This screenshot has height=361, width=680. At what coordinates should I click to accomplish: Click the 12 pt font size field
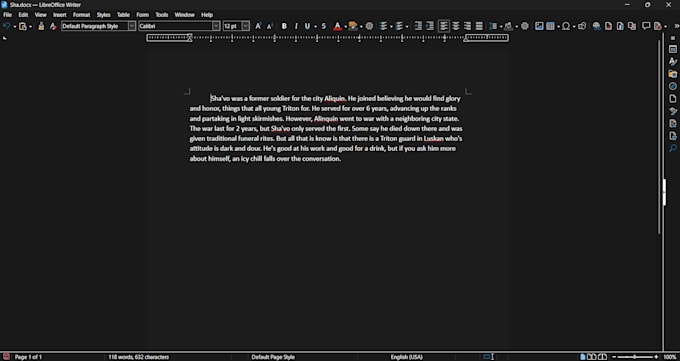(x=232, y=26)
